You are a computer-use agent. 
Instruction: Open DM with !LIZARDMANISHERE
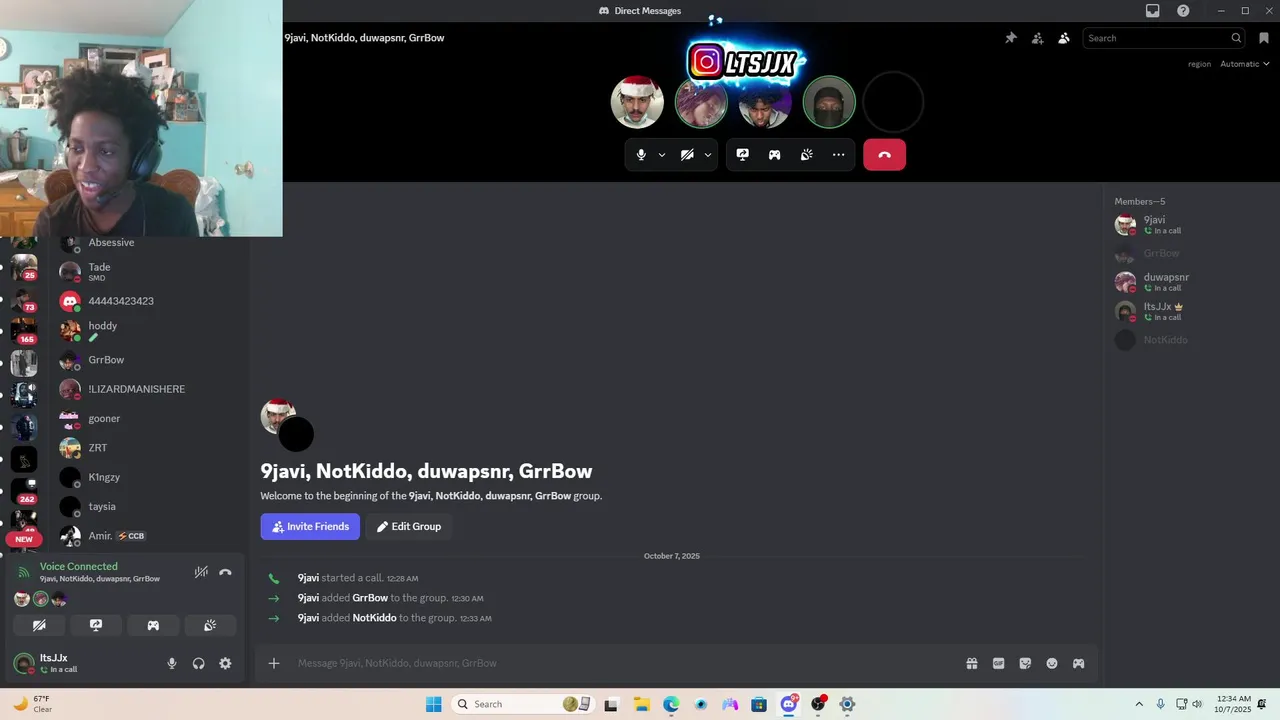(150, 389)
